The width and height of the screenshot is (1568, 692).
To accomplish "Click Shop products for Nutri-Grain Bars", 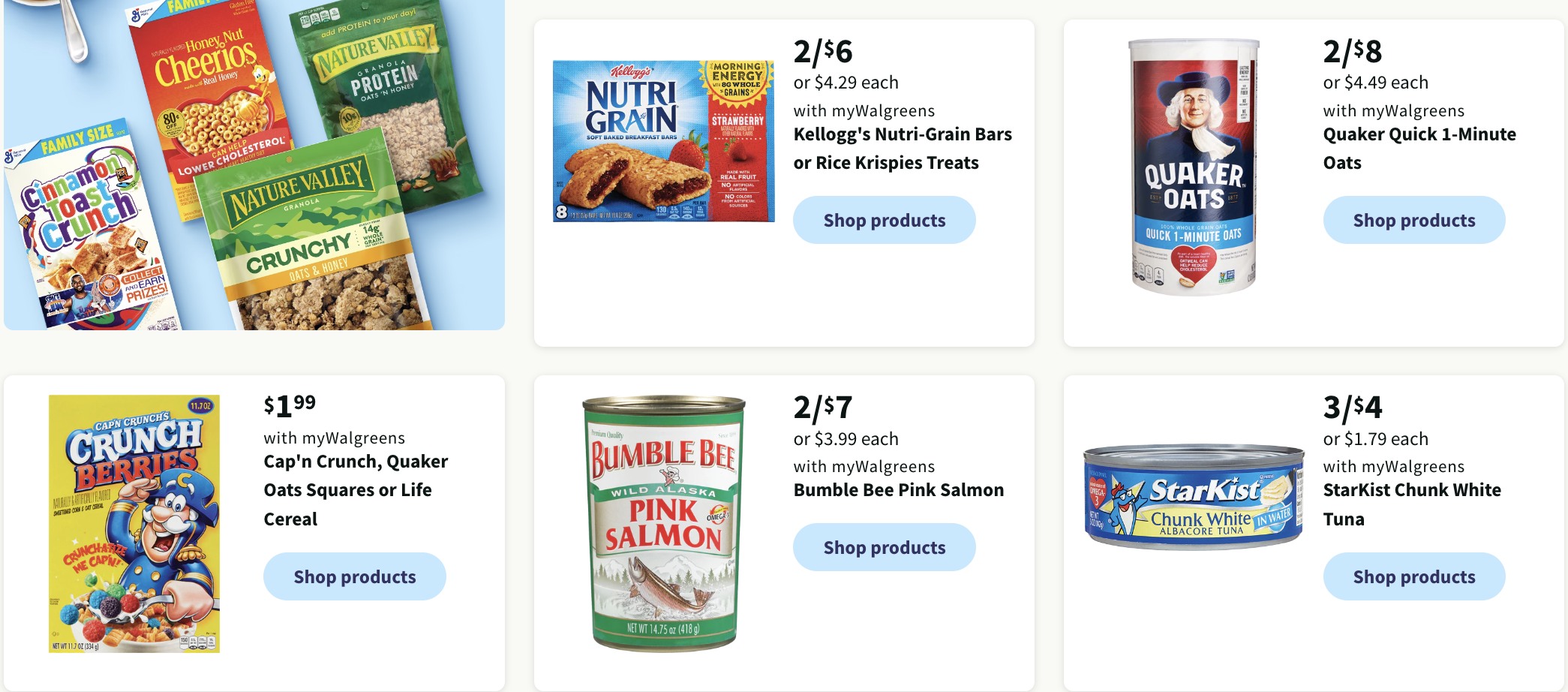I will click(x=884, y=220).
